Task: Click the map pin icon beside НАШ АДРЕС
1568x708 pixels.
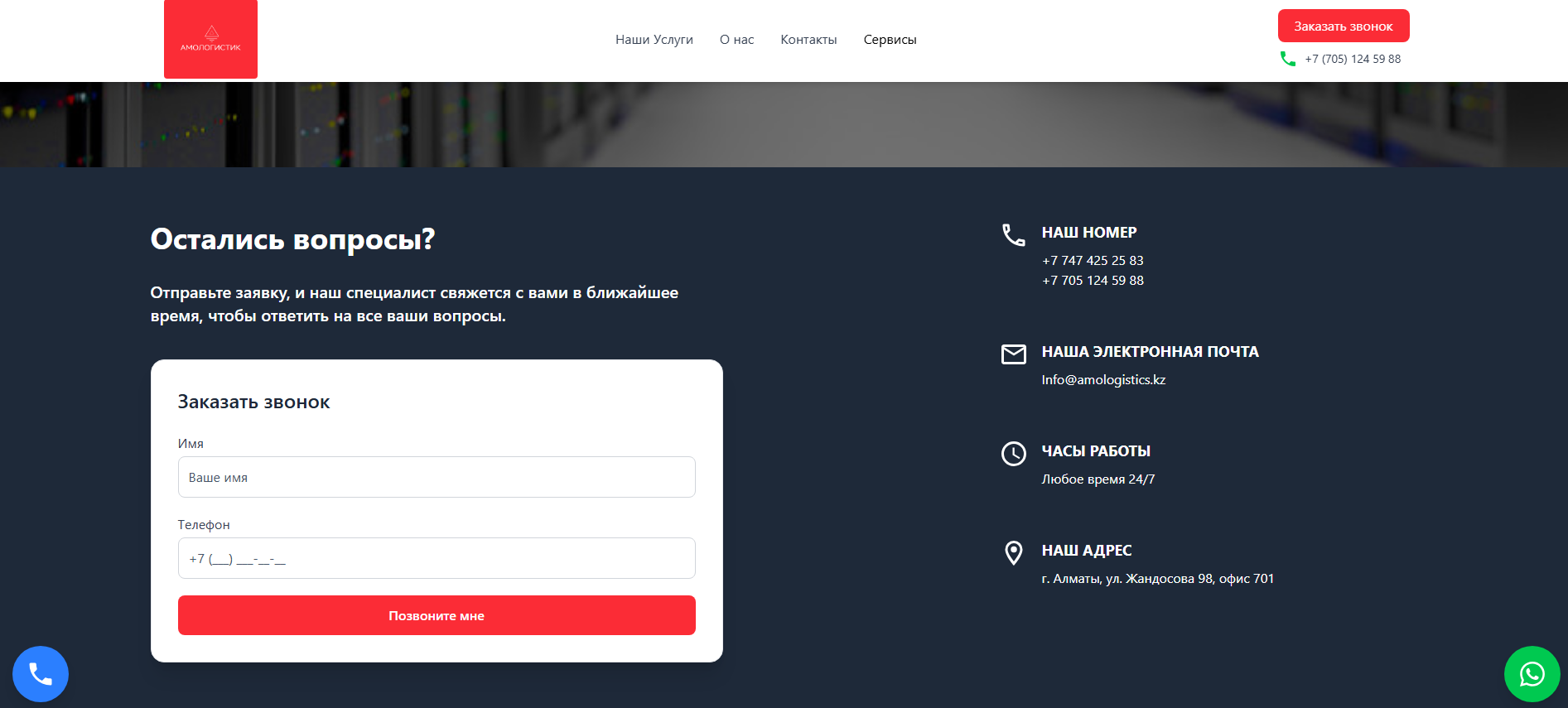Action: pyautogui.click(x=1013, y=553)
